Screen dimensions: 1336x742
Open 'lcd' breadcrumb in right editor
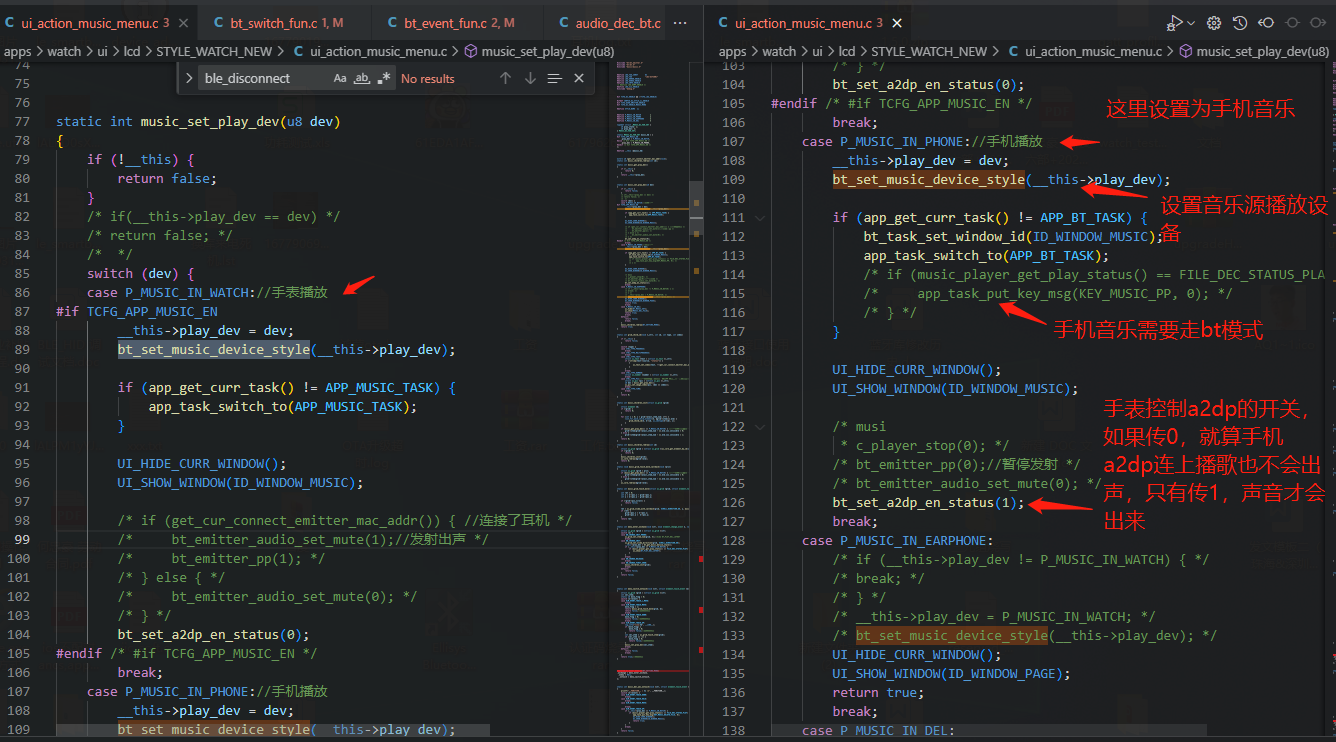tap(846, 51)
